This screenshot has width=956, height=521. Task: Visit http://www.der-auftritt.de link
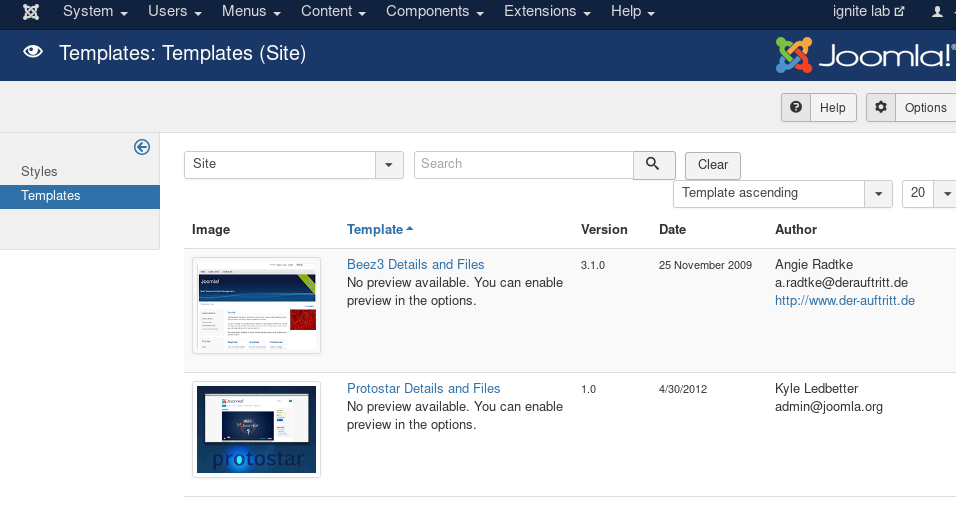pyautogui.click(x=844, y=300)
